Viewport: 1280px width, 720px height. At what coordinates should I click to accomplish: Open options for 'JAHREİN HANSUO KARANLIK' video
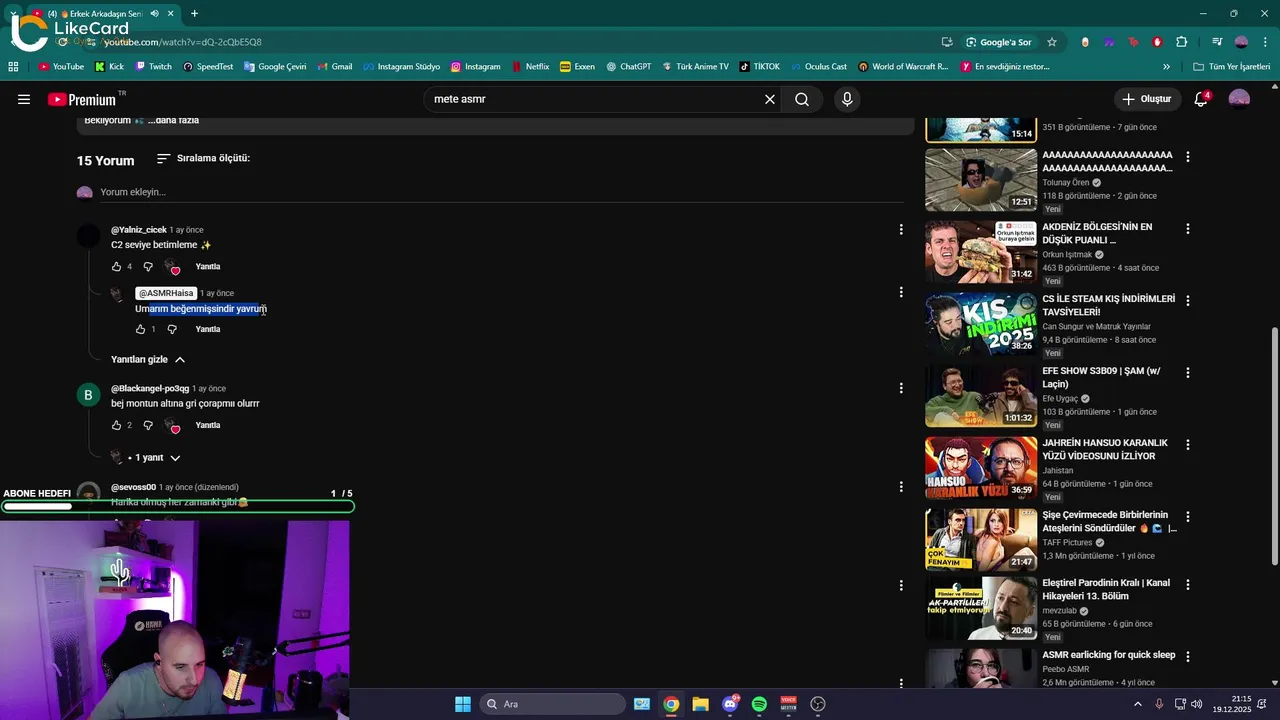click(x=1188, y=445)
